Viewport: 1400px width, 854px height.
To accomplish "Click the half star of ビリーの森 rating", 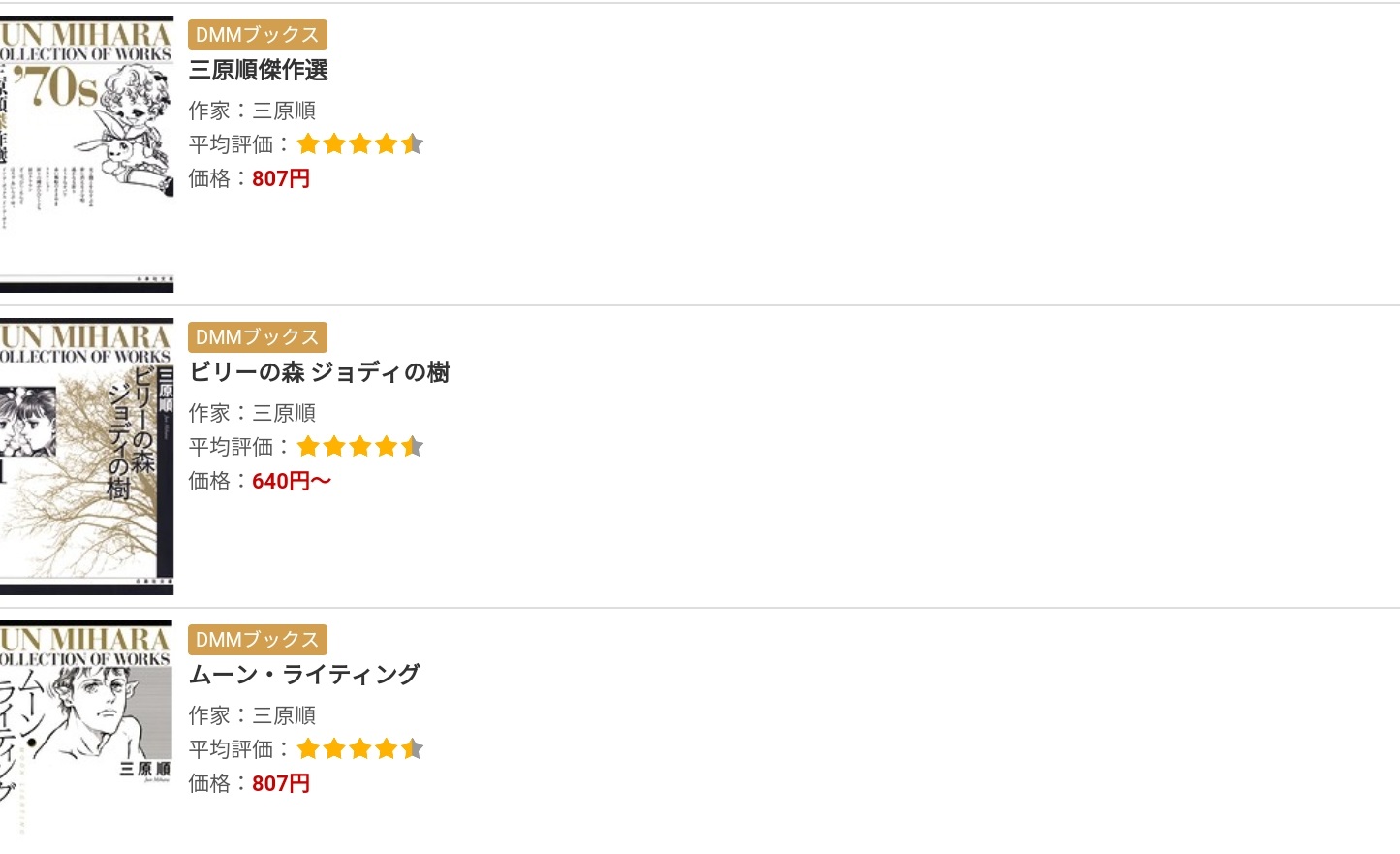I will click(413, 447).
